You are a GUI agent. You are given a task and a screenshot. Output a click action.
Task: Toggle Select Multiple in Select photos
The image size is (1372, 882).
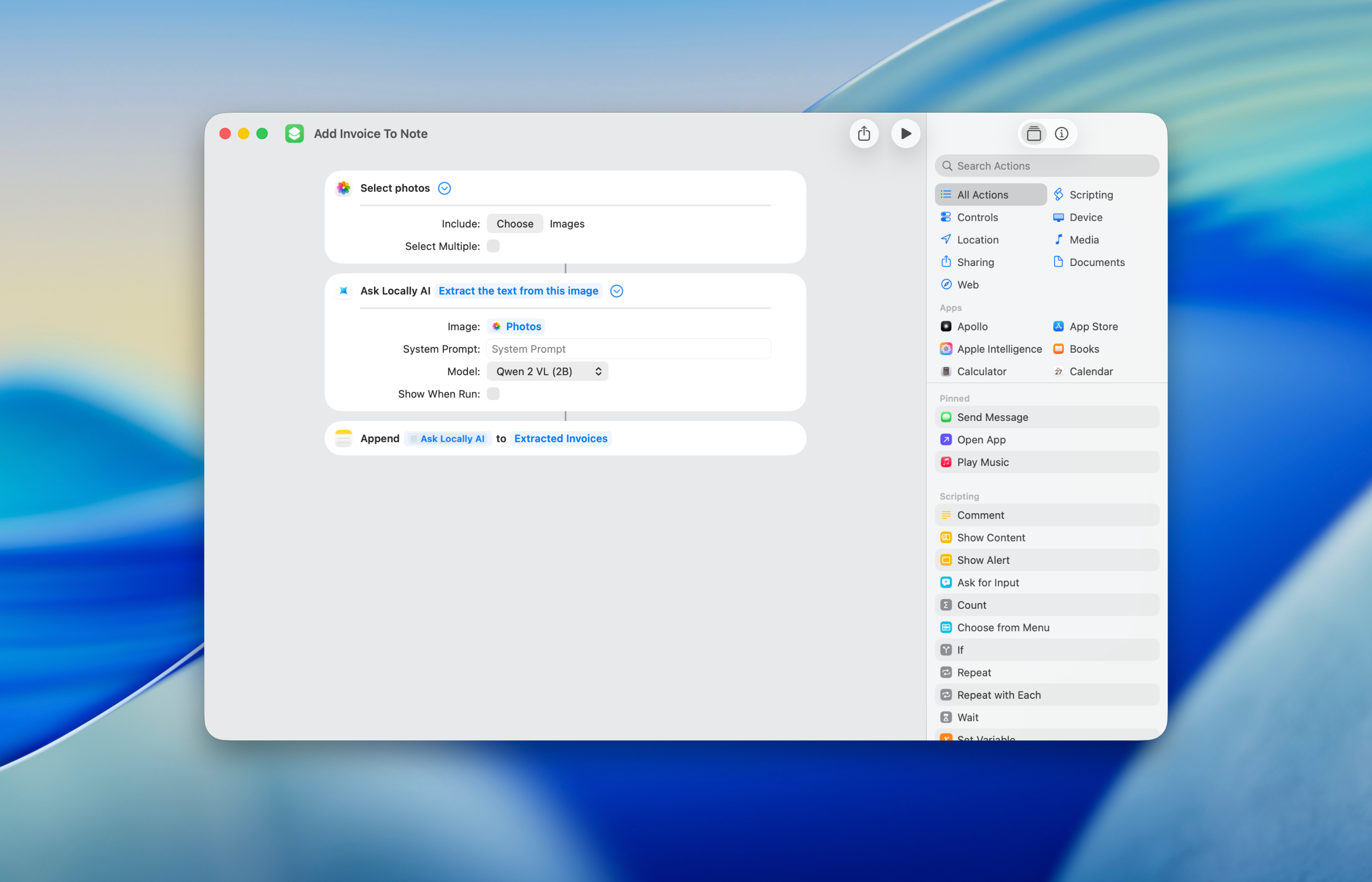tap(493, 246)
